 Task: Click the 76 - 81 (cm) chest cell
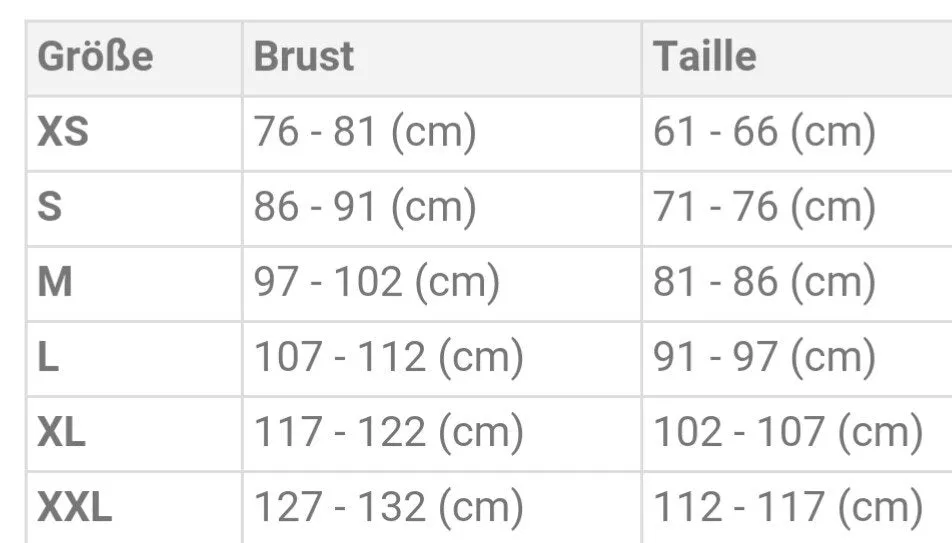click(442, 133)
